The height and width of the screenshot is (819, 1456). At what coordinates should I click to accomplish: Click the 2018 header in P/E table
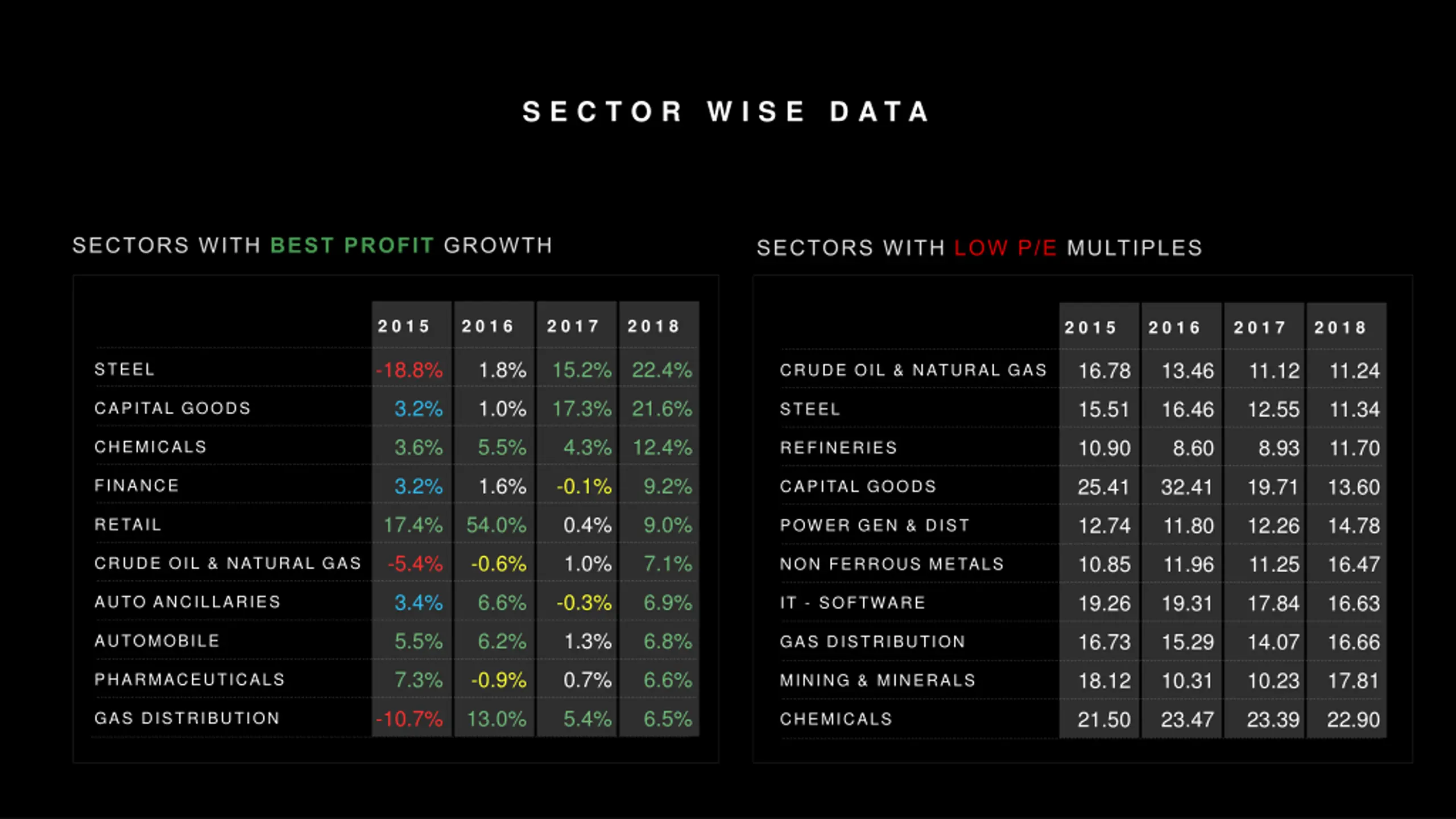point(1340,328)
